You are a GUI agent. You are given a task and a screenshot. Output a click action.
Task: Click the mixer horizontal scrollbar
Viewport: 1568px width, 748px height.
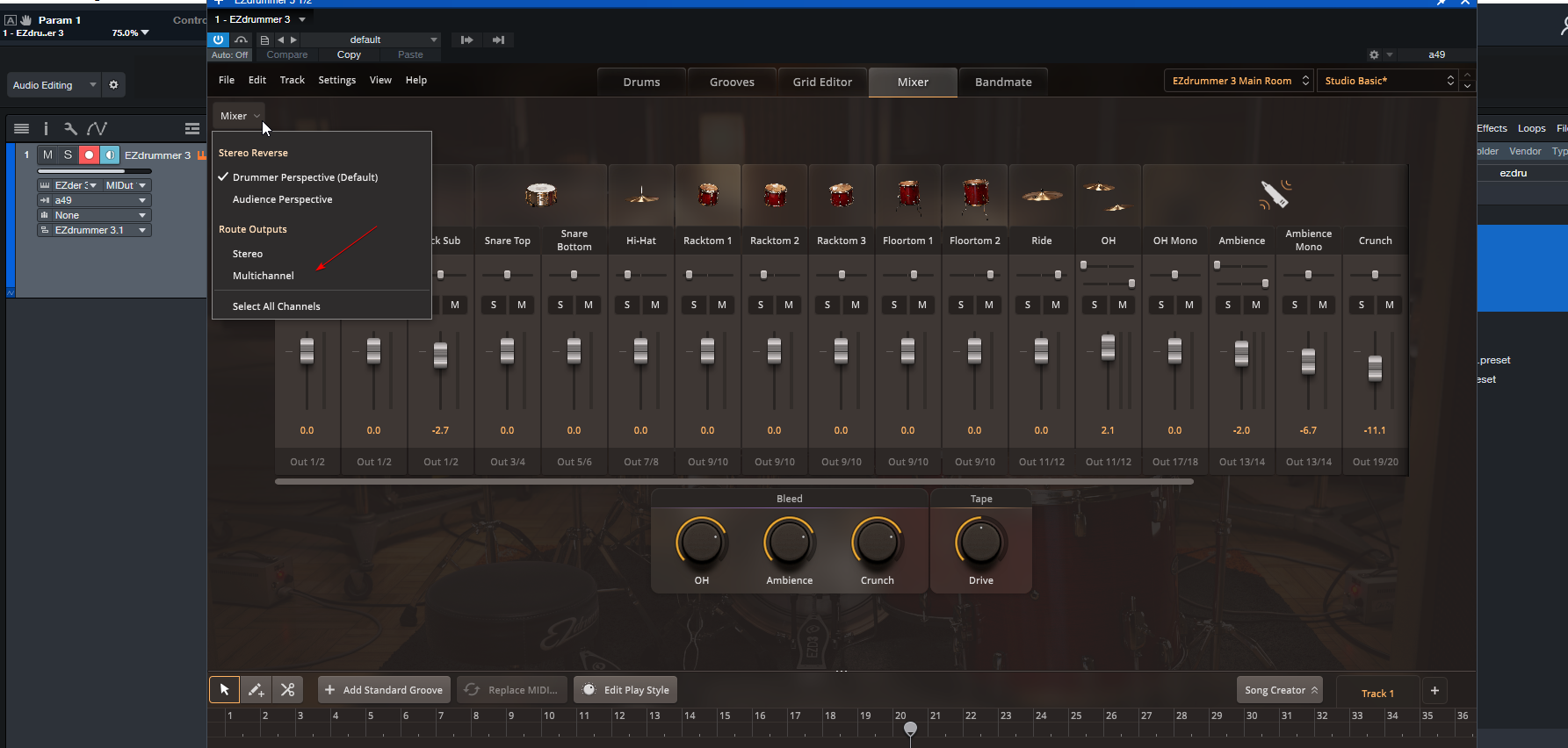pyautogui.click(x=733, y=481)
